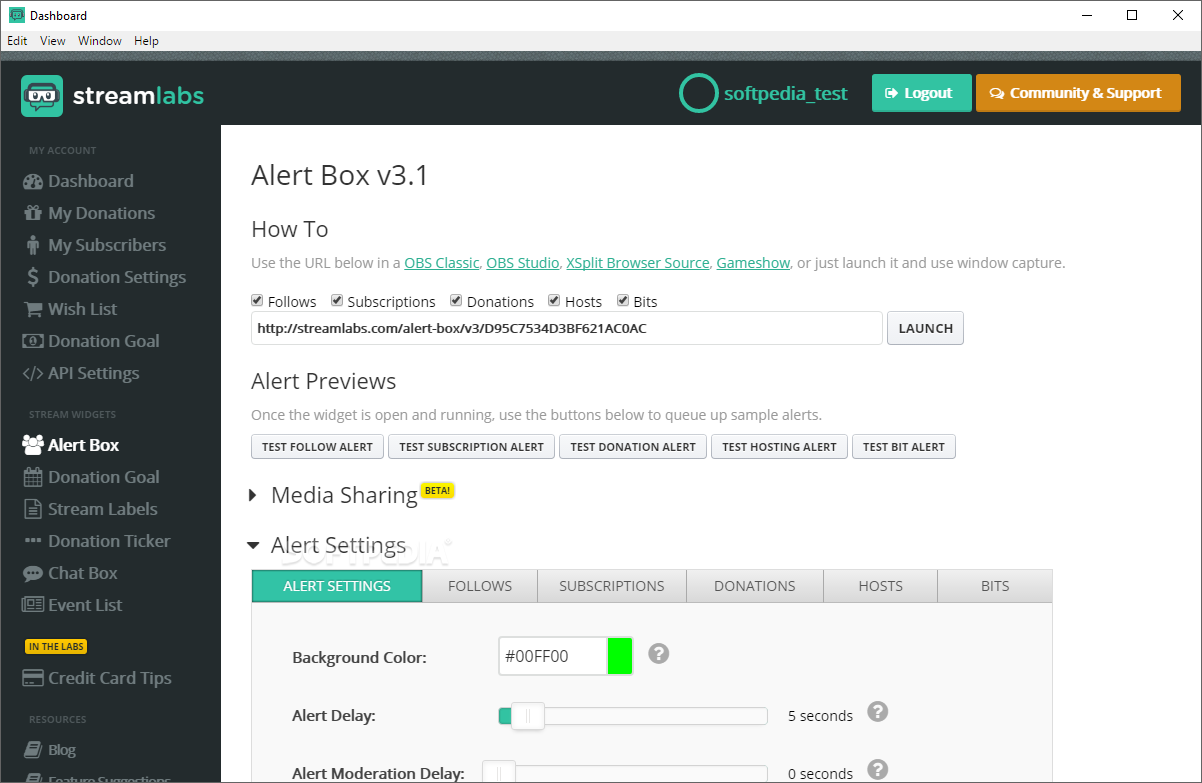Toggle the Hosts checkbox
This screenshot has height=783, width=1202.
pyautogui.click(x=554, y=300)
